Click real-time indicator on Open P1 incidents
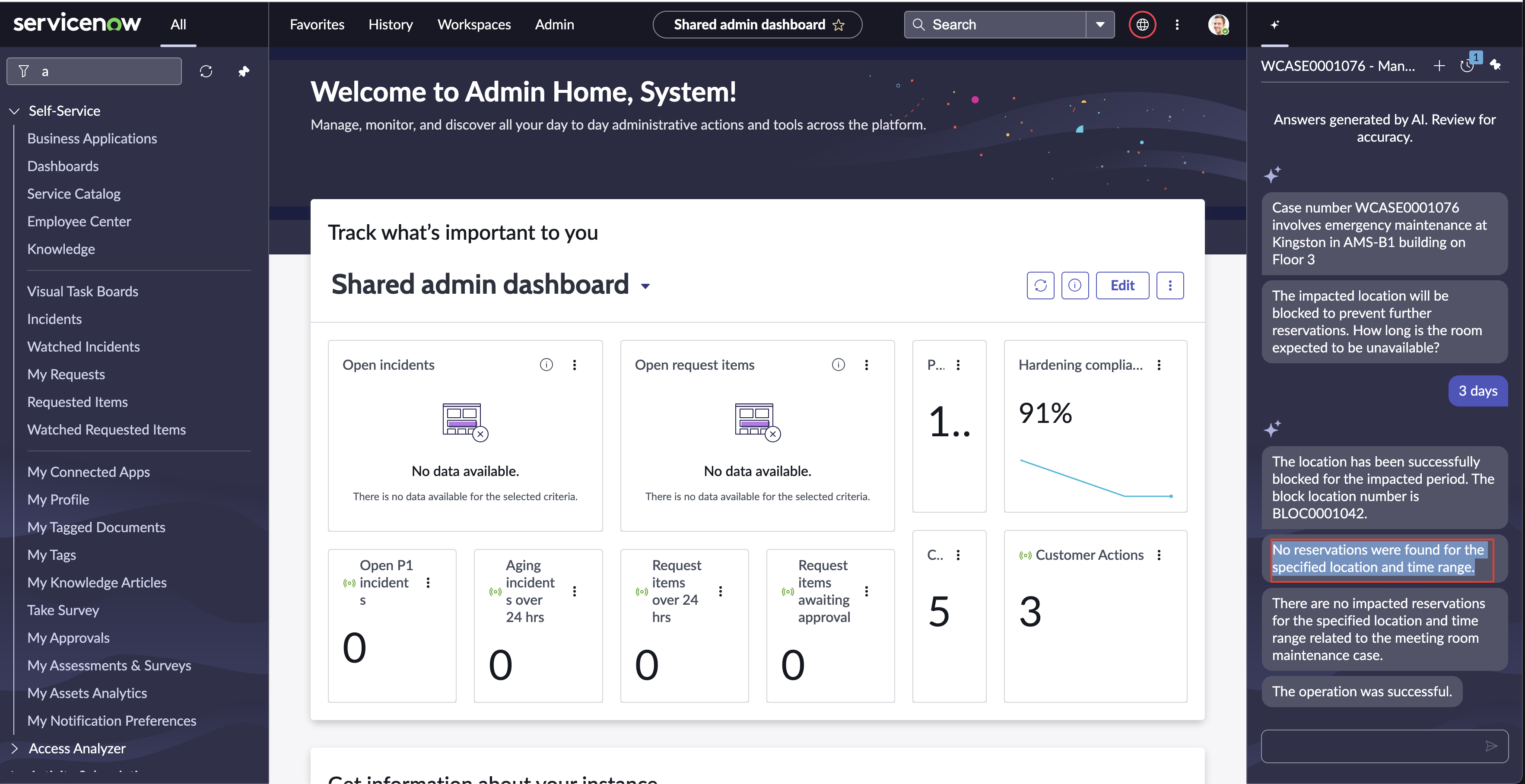 click(x=349, y=583)
